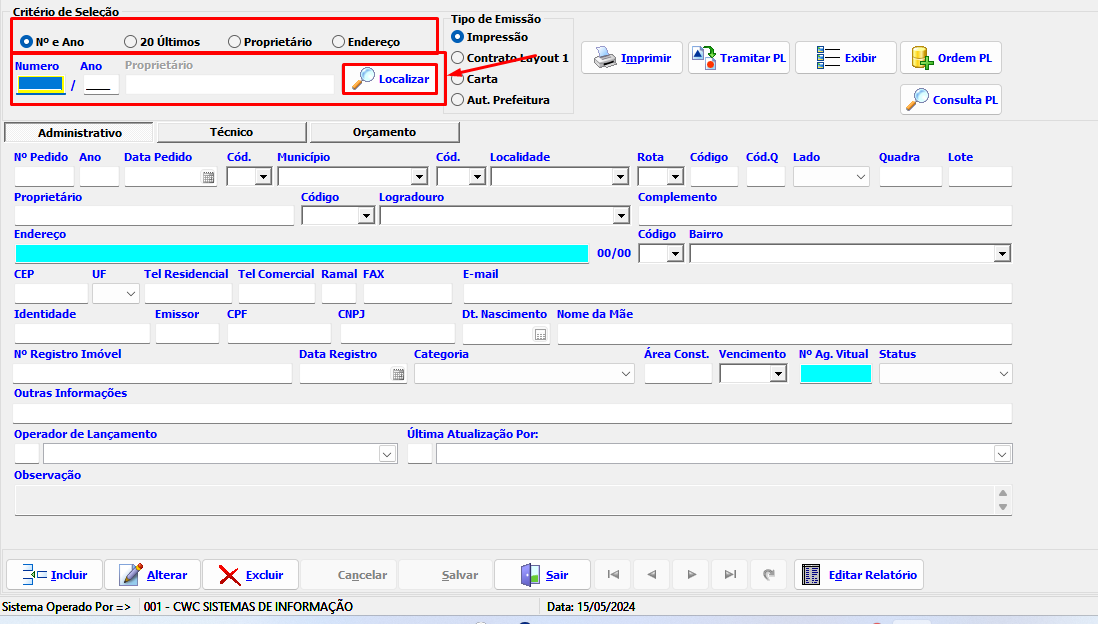1098x624 pixels.
Task: Click the Incluir button
Action: click(54, 575)
